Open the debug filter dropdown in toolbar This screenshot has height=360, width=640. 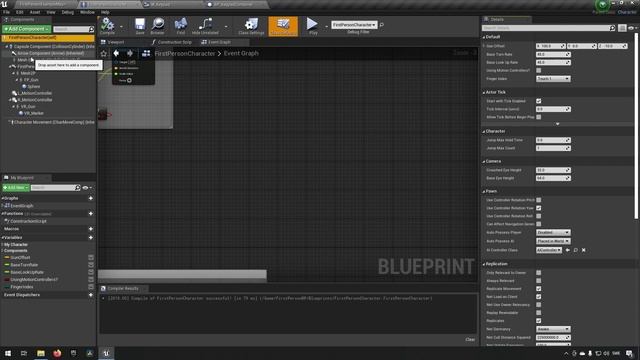click(354, 25)
